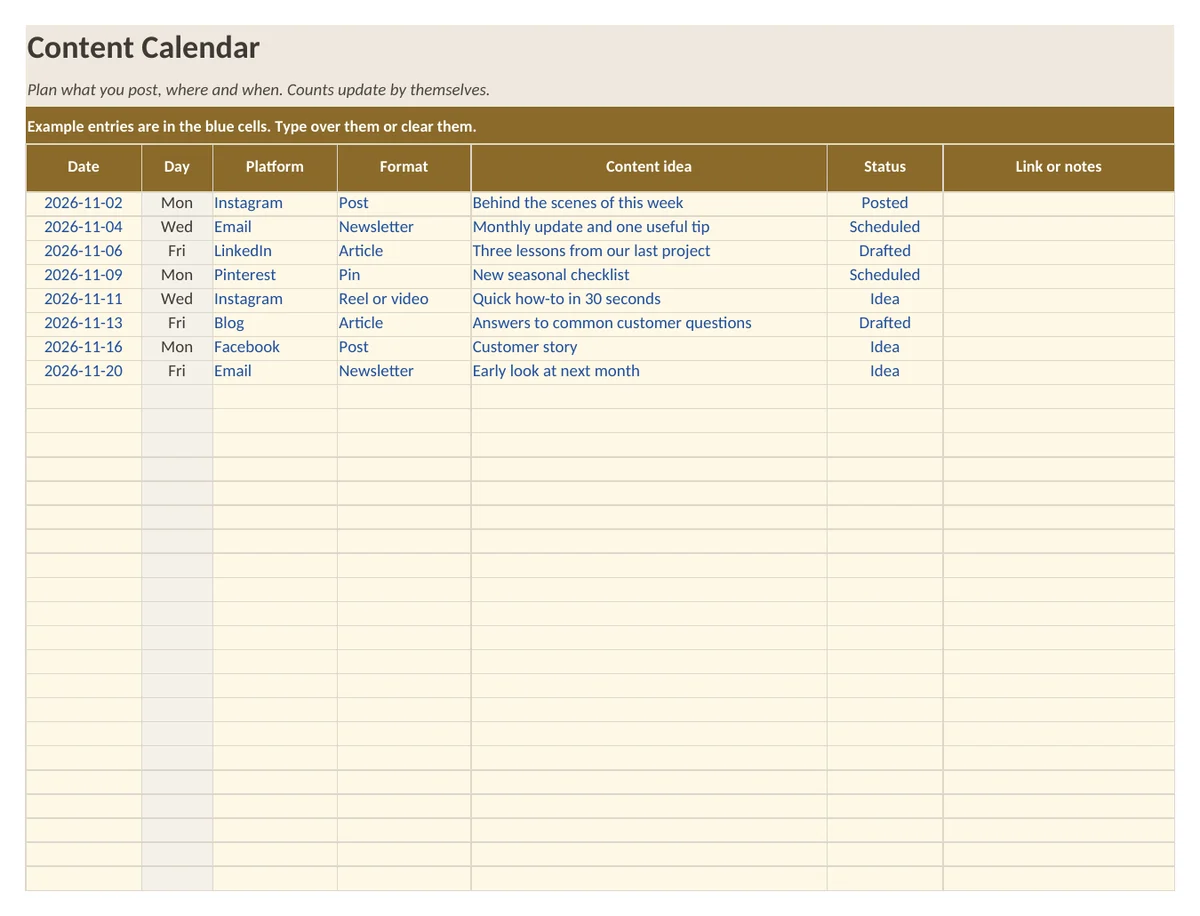This screenshot has width=1200, height=916.
Task: Select date cell 2026-11-09
Action: point(84,275)
